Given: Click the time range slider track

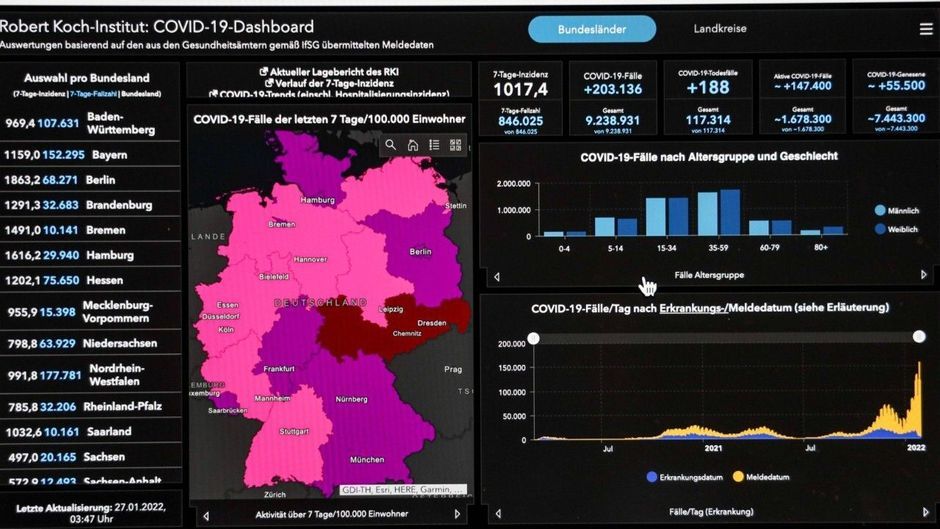Looking at the screenshot, I should coord(726,338).
